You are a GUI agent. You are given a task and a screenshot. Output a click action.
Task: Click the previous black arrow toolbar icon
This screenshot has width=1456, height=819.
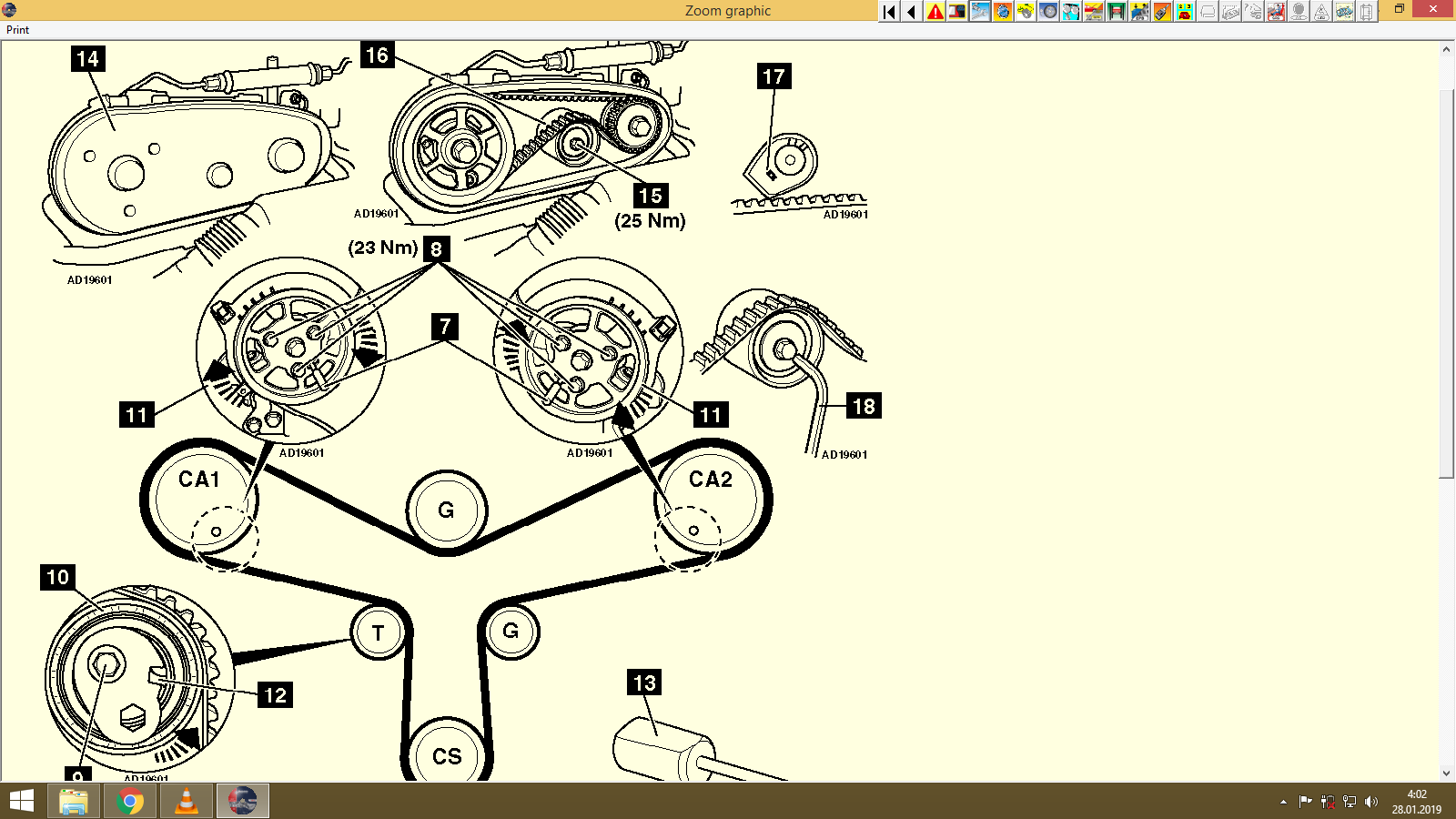pos(910,12)
